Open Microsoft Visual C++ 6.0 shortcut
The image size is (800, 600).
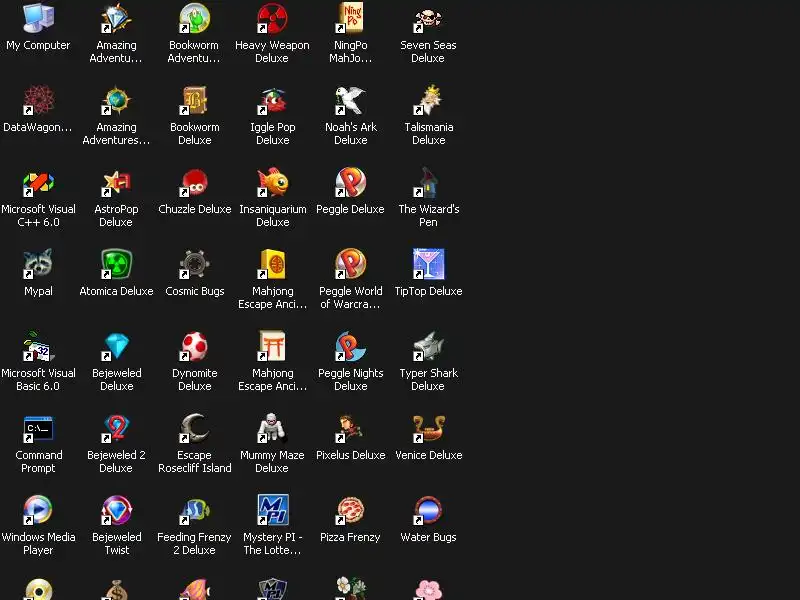click(38, 182)
